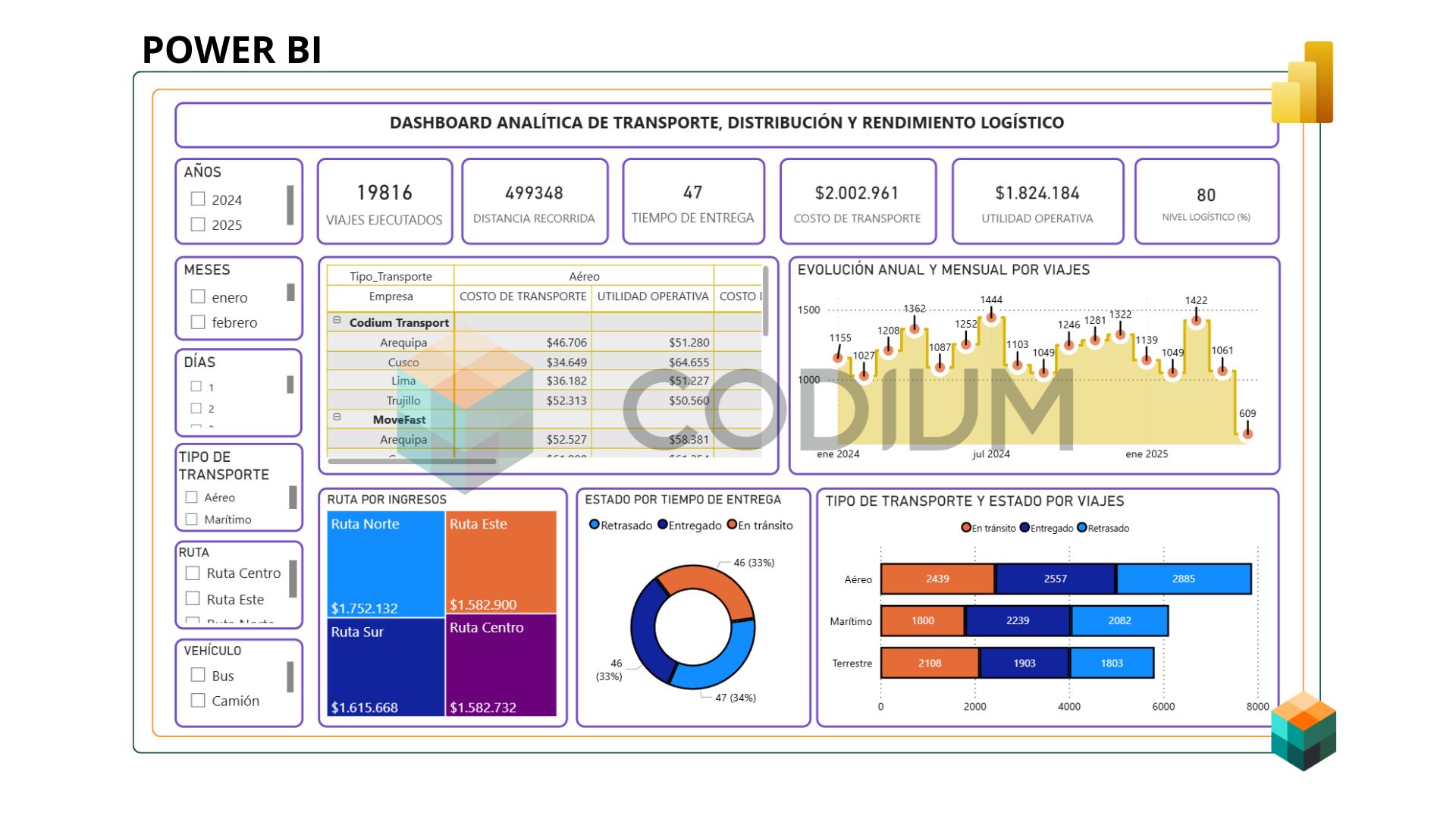Screen dimensions: 1456x819
Task: Click Entregado legend marker in bar chart
Action: pos(1025,528)
